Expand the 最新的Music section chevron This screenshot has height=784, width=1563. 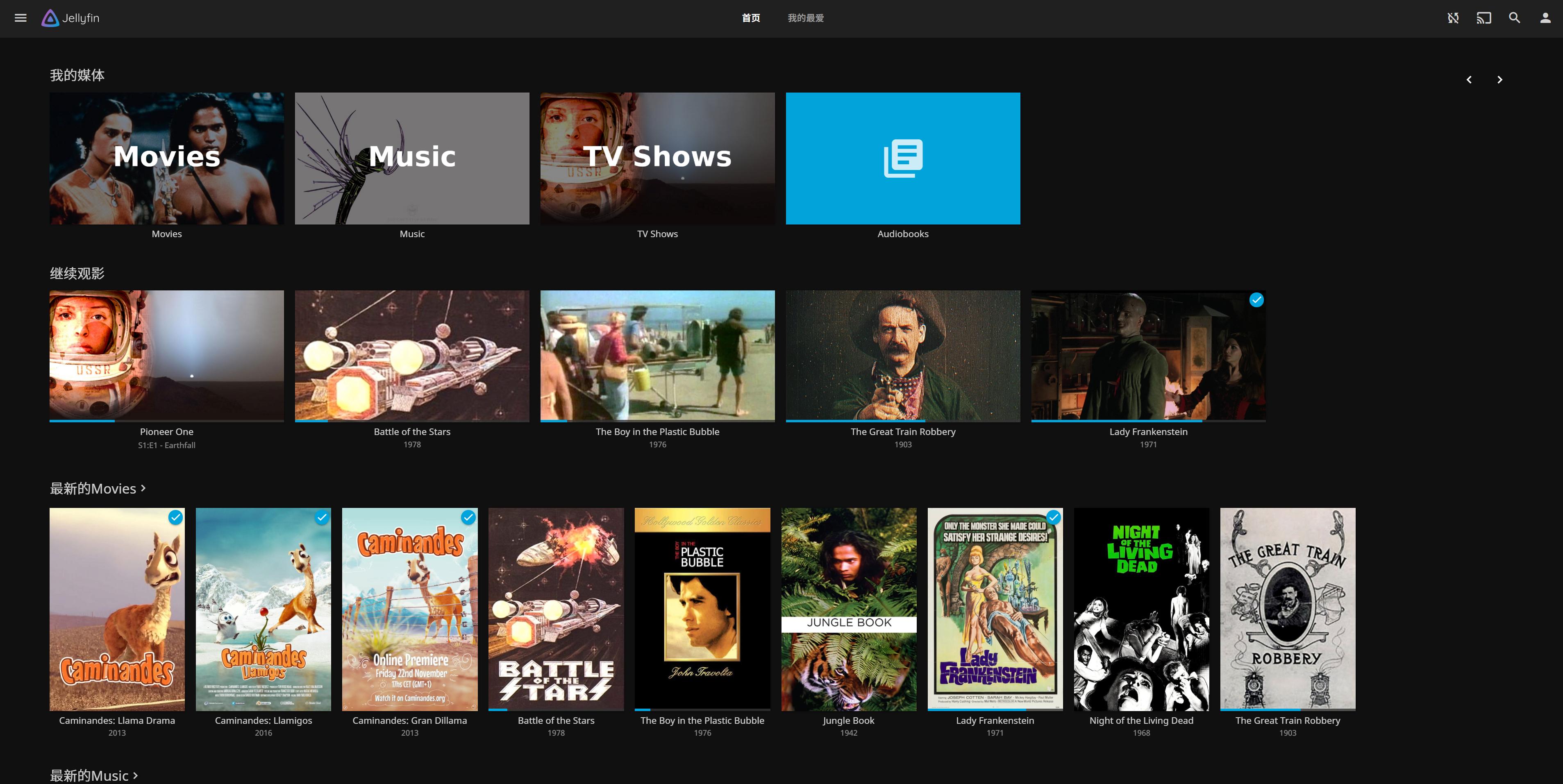pyautogui.click(x=135, y=775)
